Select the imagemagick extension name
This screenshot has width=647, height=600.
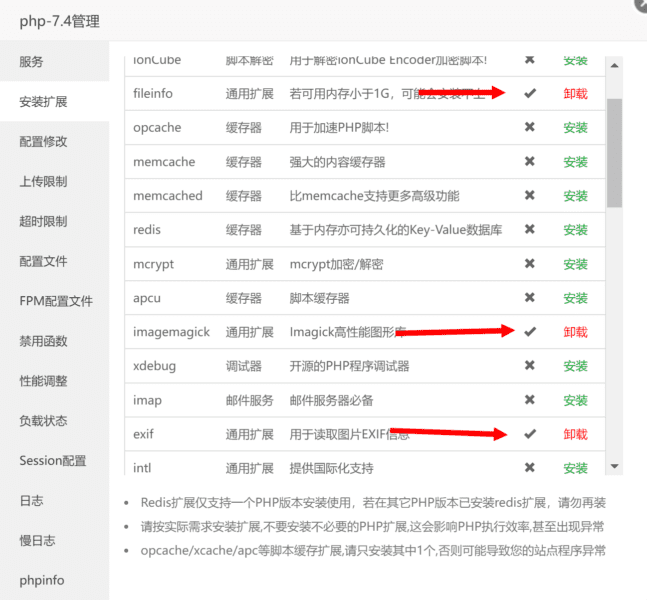point(171,332)
